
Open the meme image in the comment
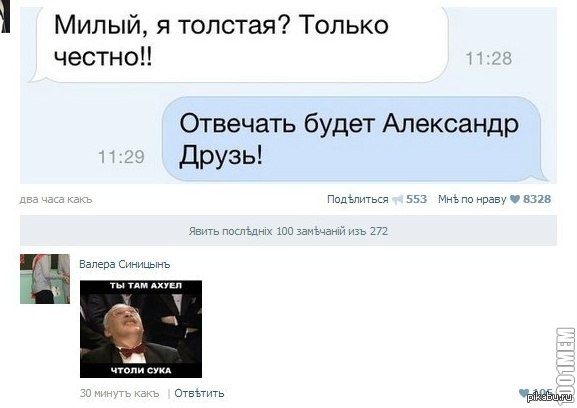click(x=141, y=329)
